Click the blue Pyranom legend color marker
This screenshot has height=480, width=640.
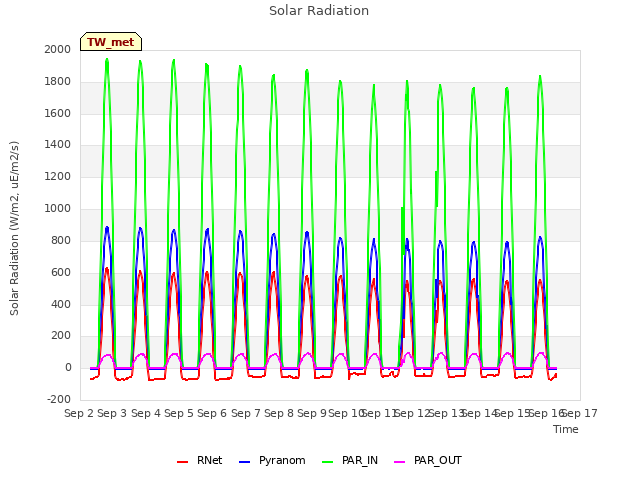click(x=244, y=462)
